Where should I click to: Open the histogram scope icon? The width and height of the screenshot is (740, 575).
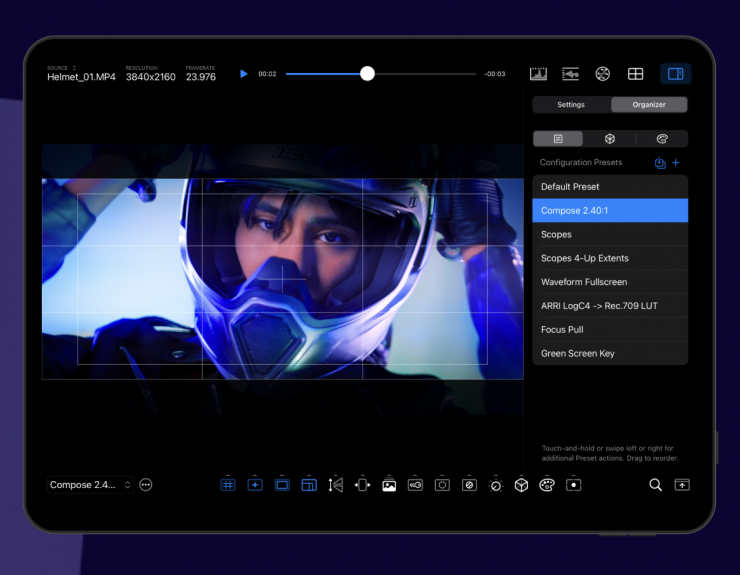(x=538, y=74)
